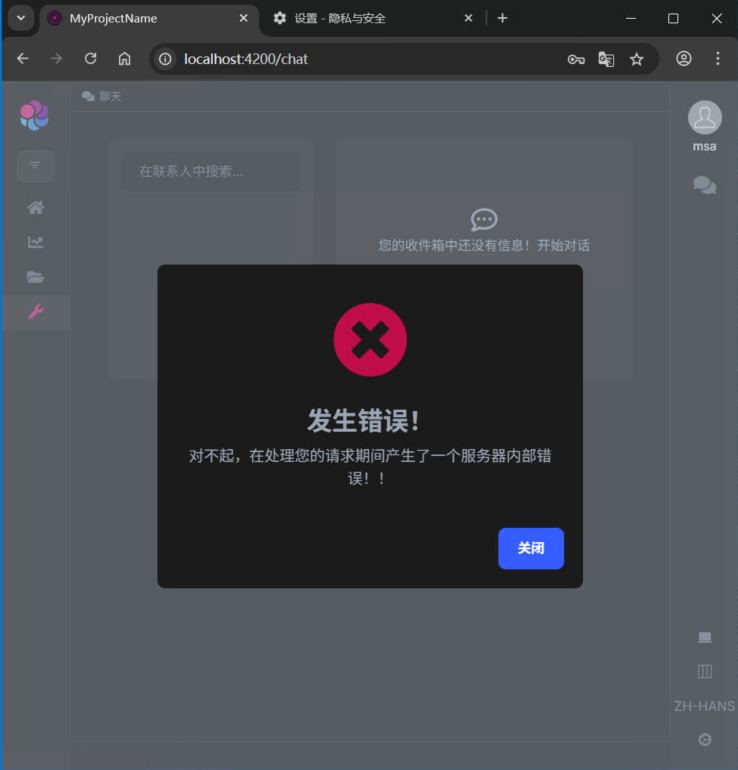The height and width of the screenshot is (770, 738).
Task: Open the browser three-dot menu
Action: click(x=718, y=59)
